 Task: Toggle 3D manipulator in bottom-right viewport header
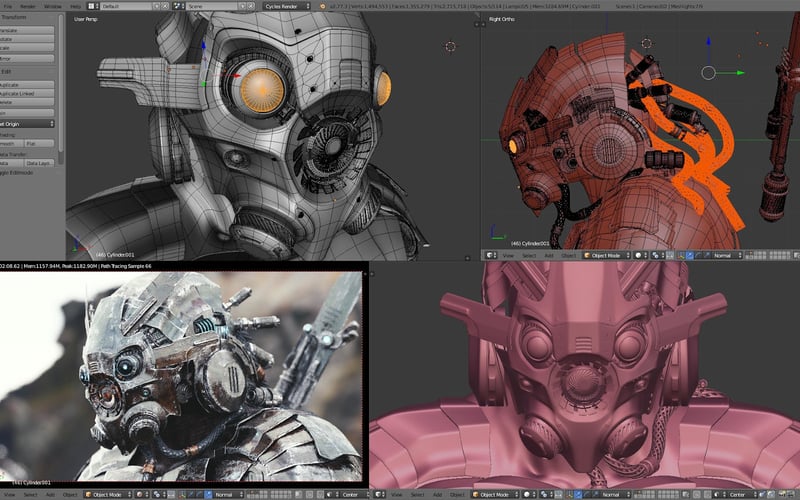click(x=569, y=494)
